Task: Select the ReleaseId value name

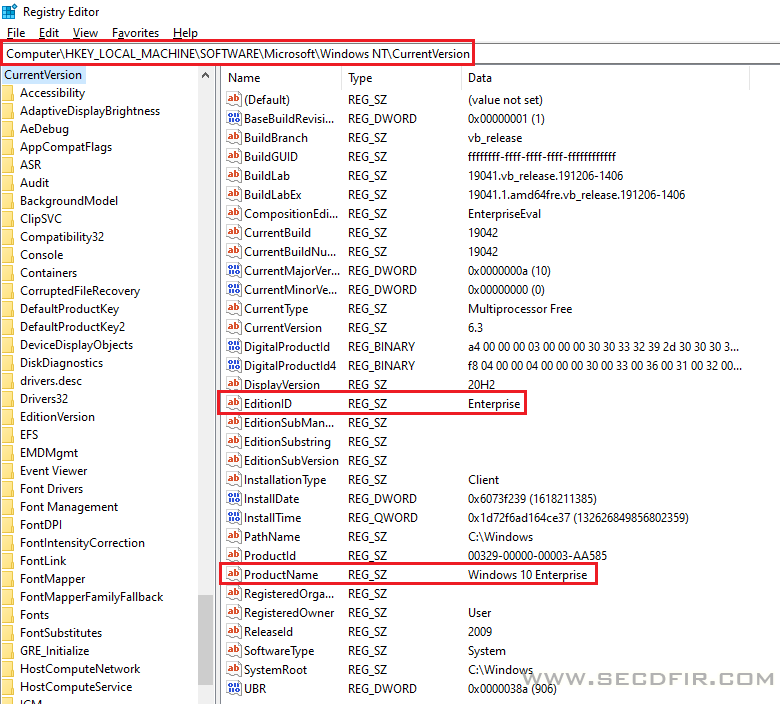Action: (x=268, y=632)
